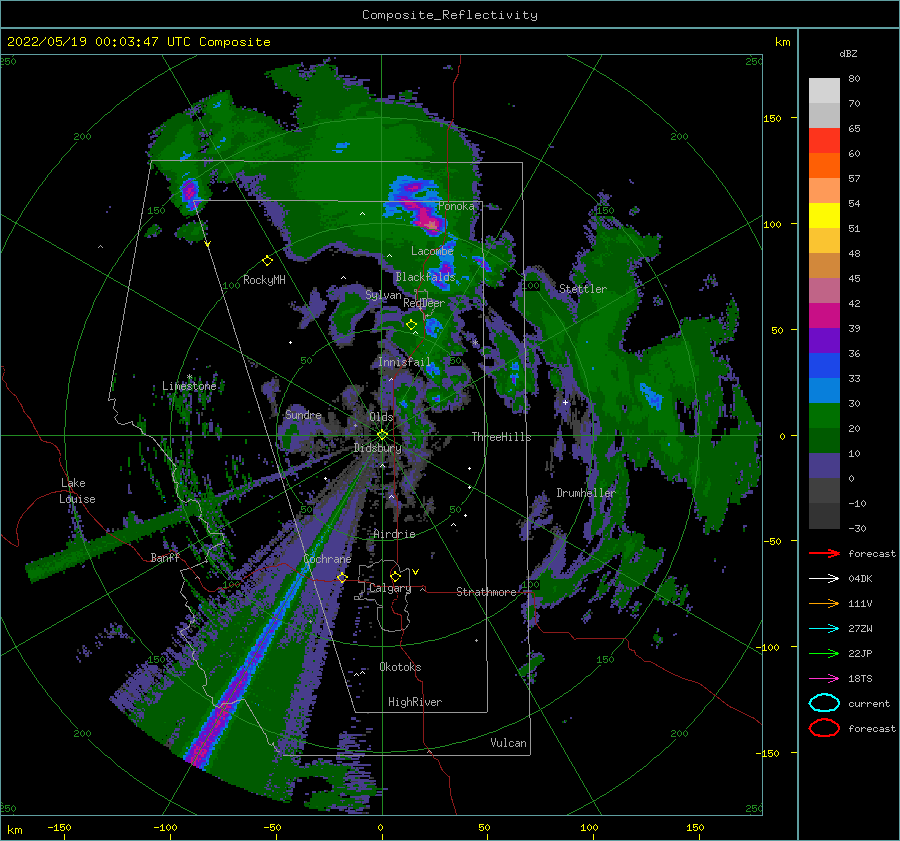The image size is (900, 841).
Task: Select the magenta 39-42 dBZ color swatch
Action: point(824,316)
